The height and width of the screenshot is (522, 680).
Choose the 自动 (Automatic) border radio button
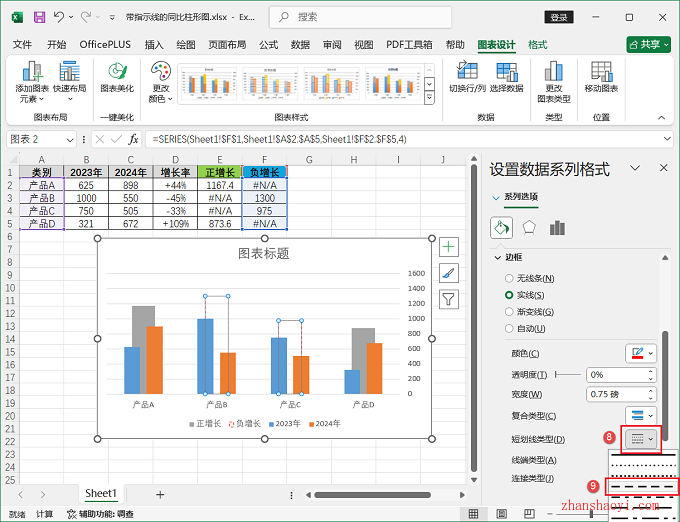coord(510,329)
